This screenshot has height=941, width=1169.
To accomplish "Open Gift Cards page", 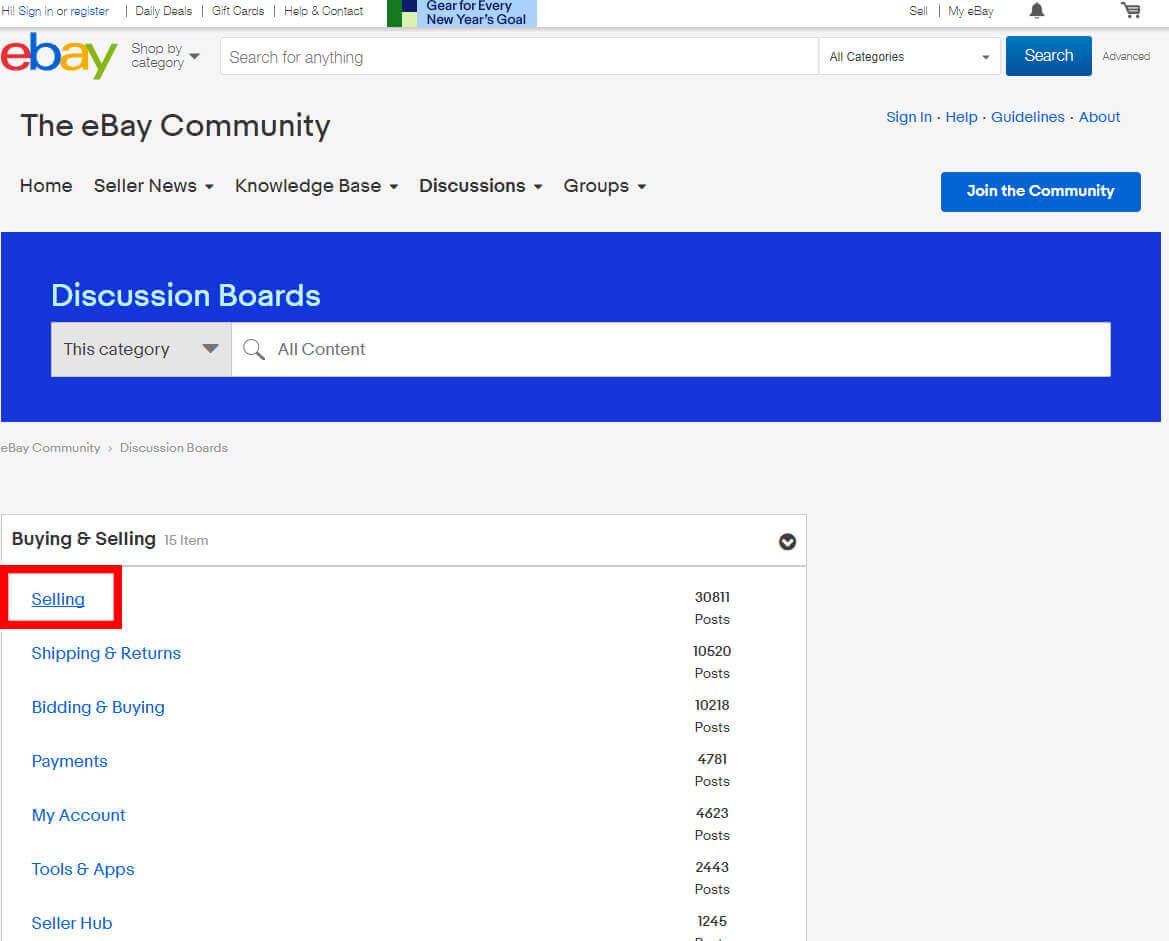I will pos(238,11).
